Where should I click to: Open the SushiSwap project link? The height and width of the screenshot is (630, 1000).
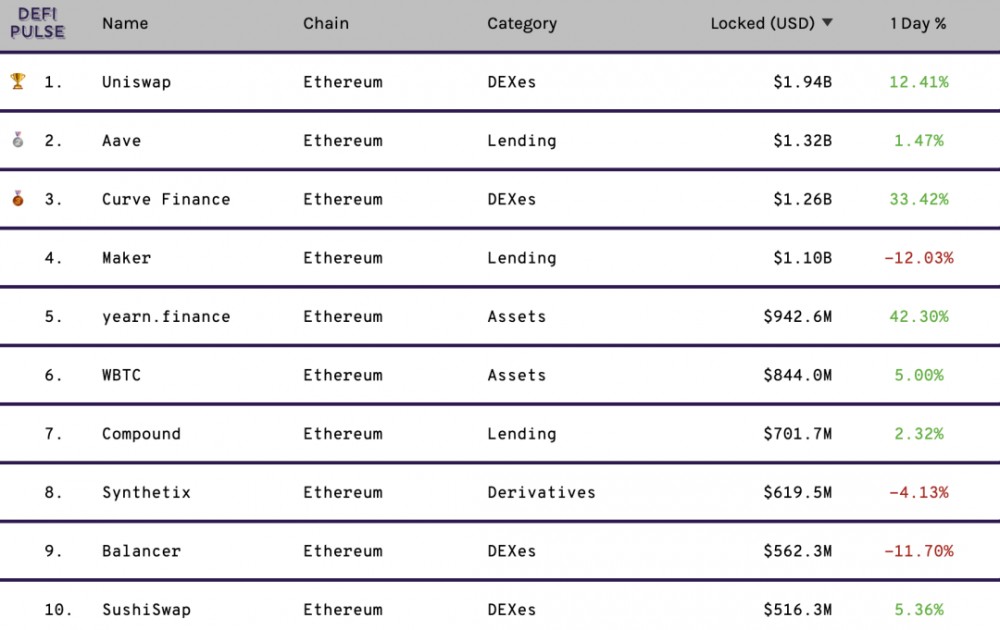(146, 610)
